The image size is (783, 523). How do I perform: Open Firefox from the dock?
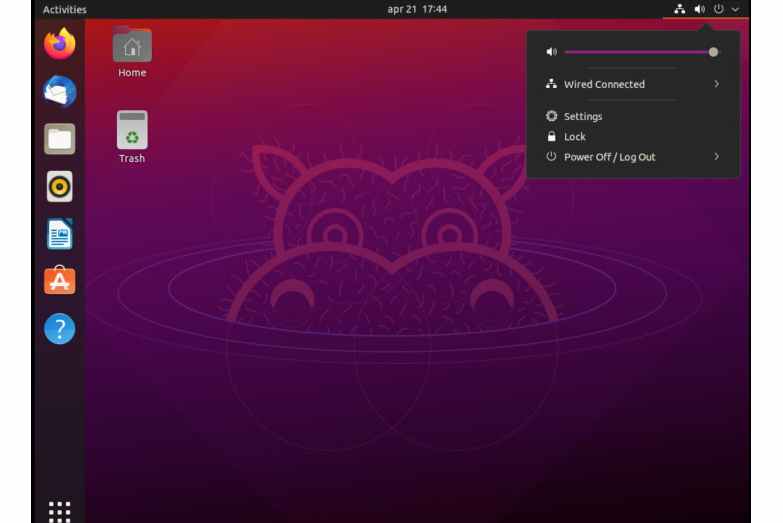(60, 44)
